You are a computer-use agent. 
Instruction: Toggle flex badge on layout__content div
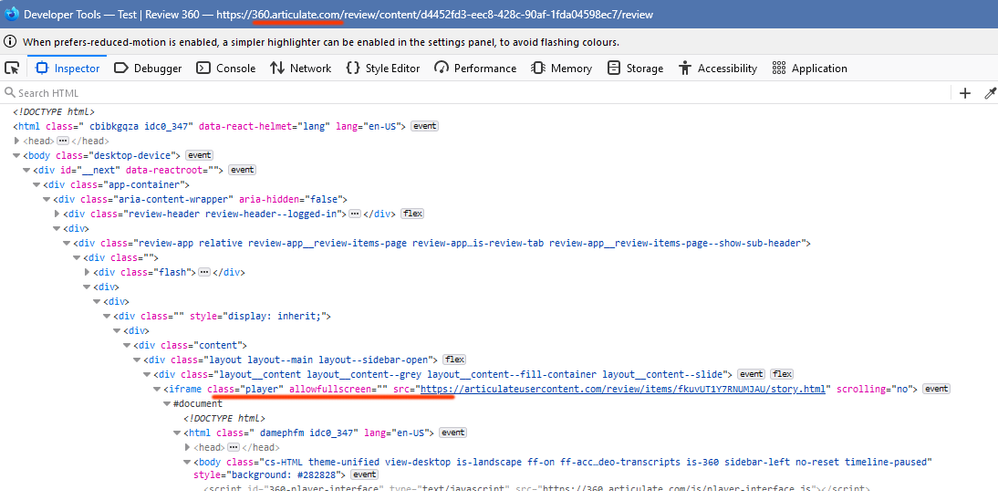point(782,374)
